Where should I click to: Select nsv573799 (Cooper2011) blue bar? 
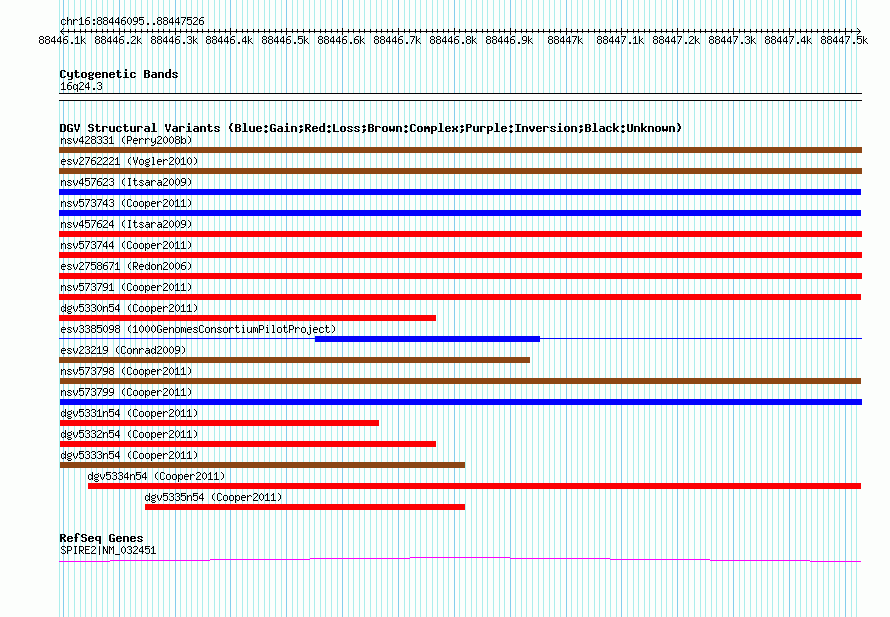point(460,402)
